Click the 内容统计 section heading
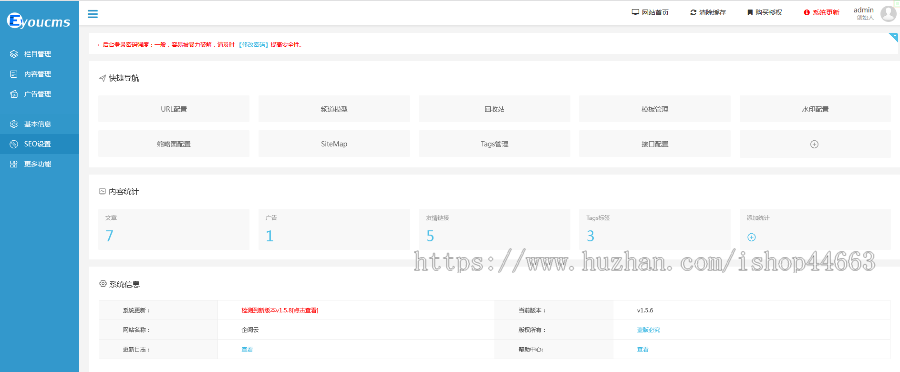Image resolution: width=900 pixels, height=372 pixels. (123, 192)
